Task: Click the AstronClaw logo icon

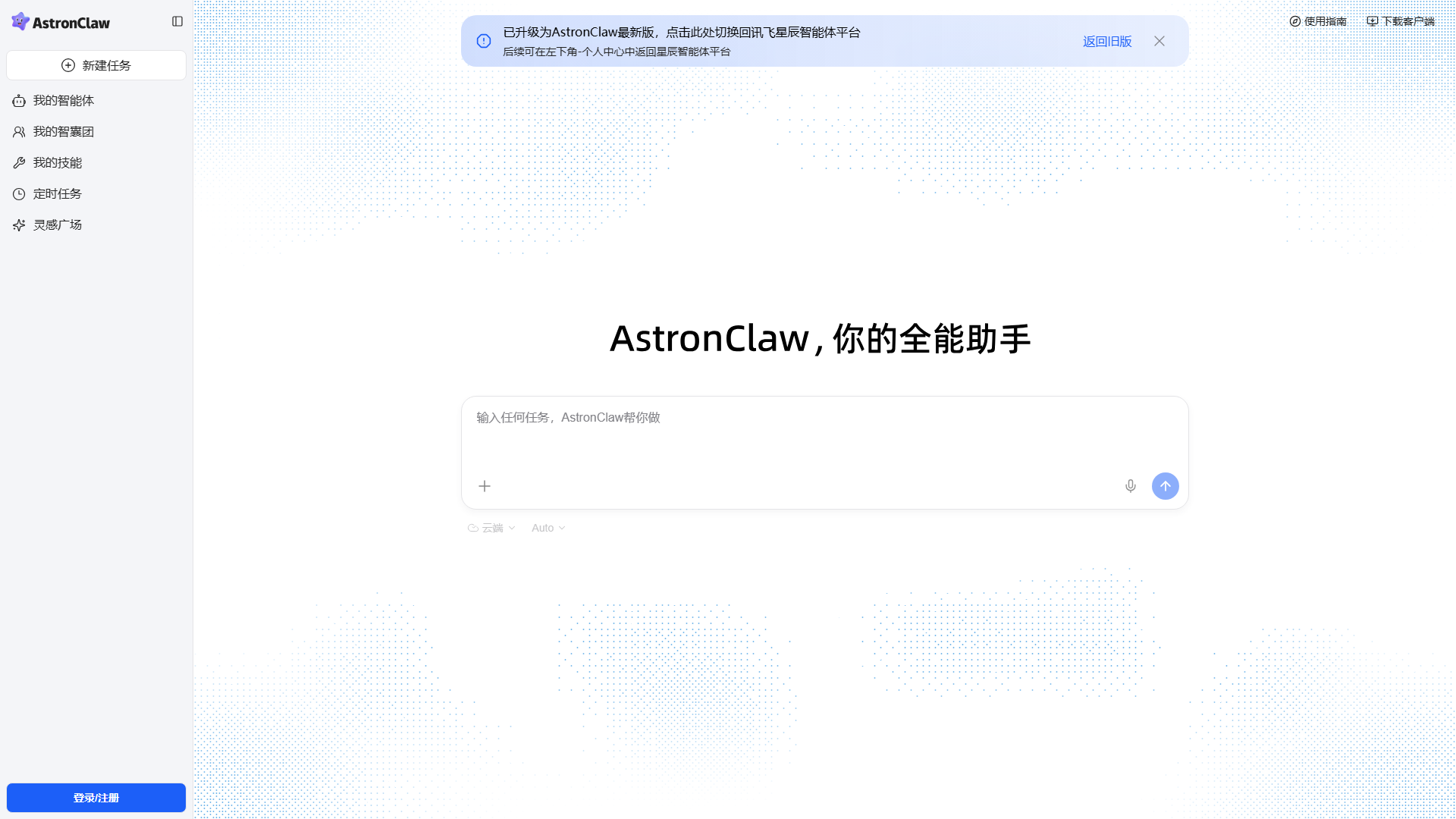Action: (20, 21)
